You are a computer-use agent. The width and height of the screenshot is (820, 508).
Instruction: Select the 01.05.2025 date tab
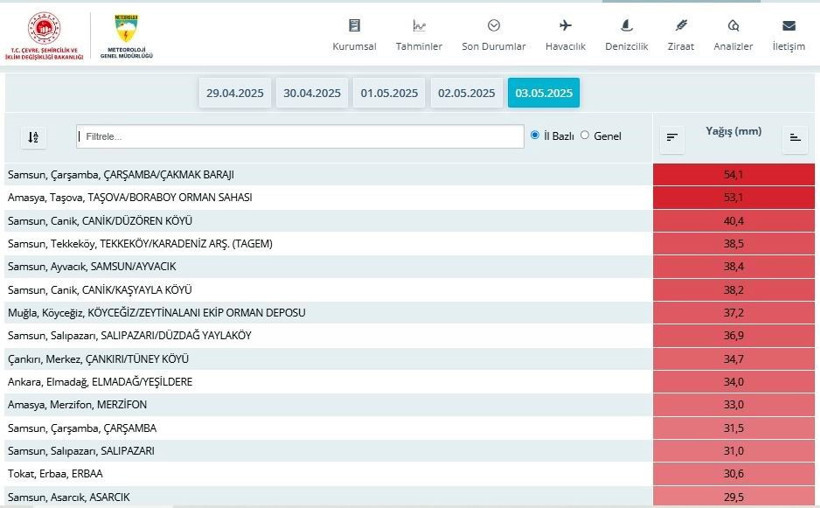pyautogui.click(x=389, y=93)
